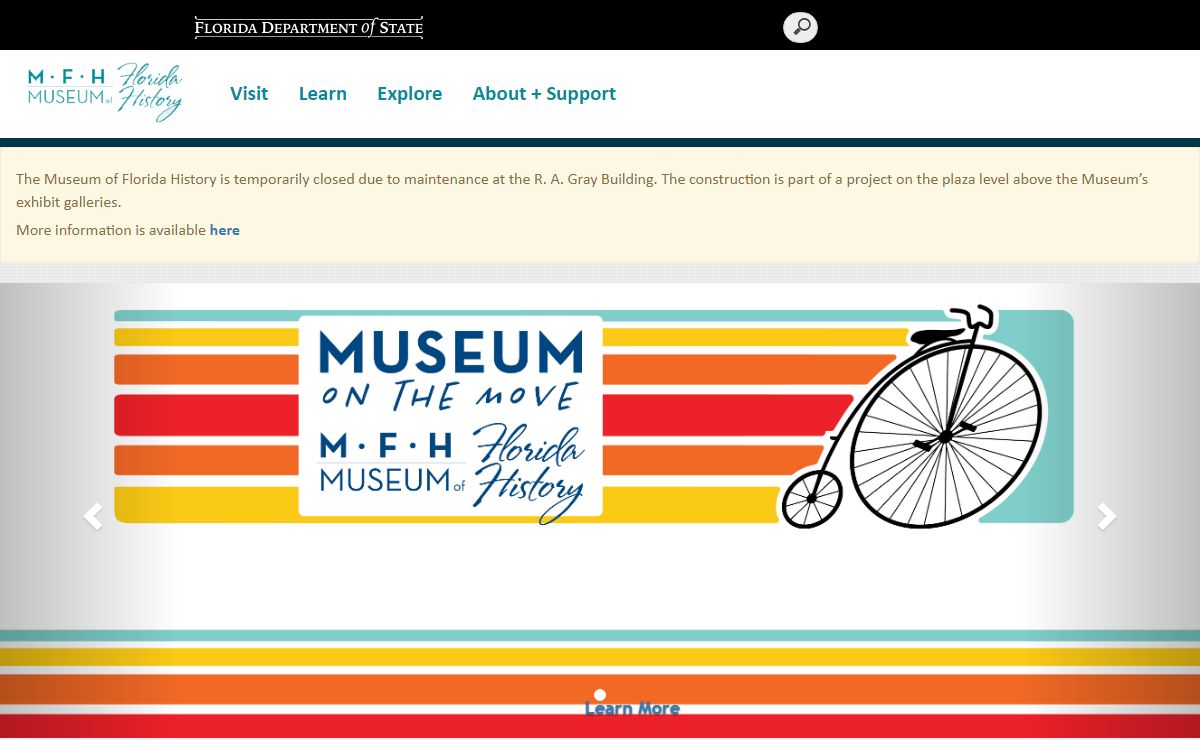Open the About + Support menu
The height and width of the screenshot is (740, 1200).
point(544,94)
